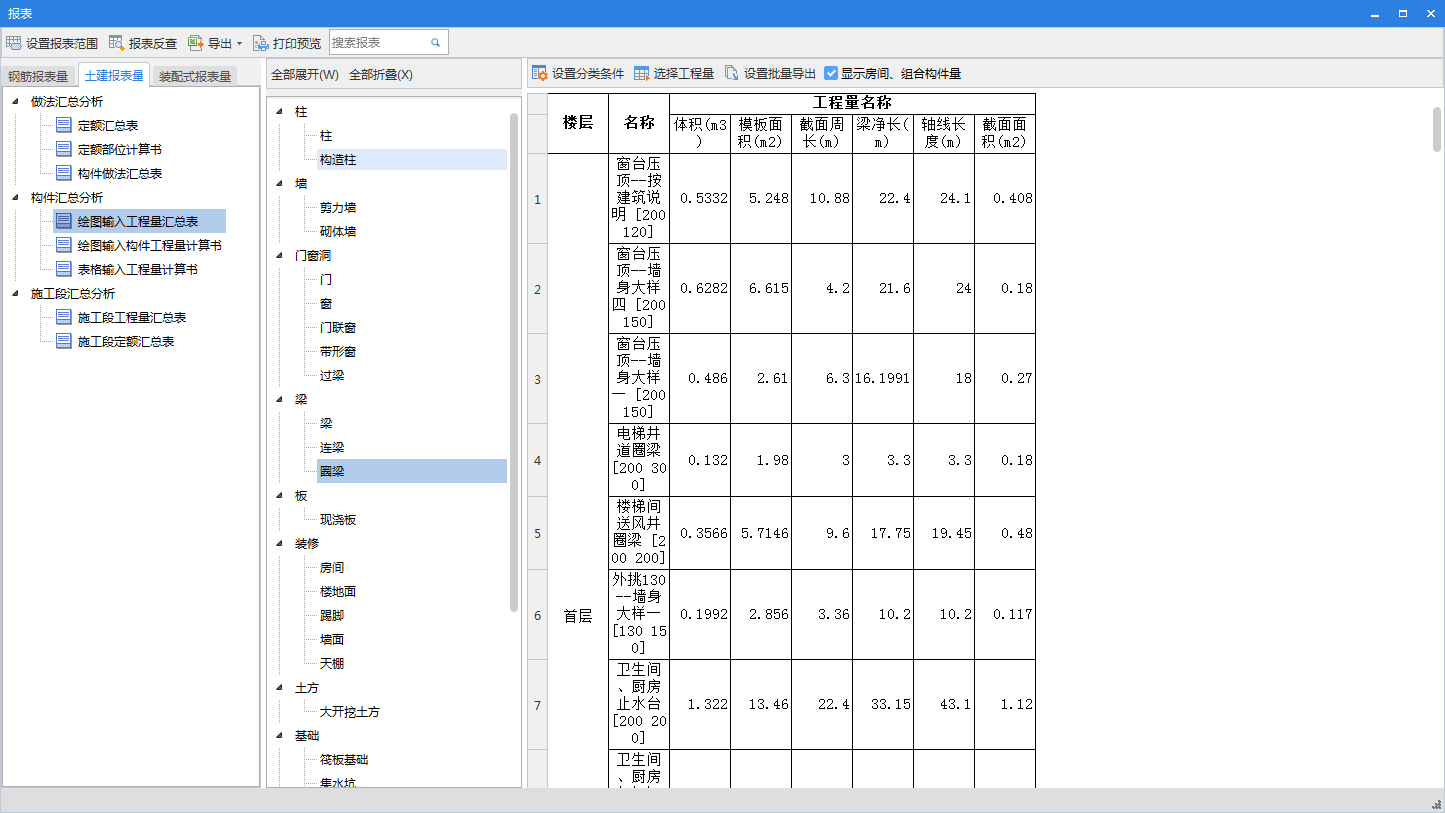Click the 电梯井道圈梁 [200 300] name cell

(x=639, y=460)
